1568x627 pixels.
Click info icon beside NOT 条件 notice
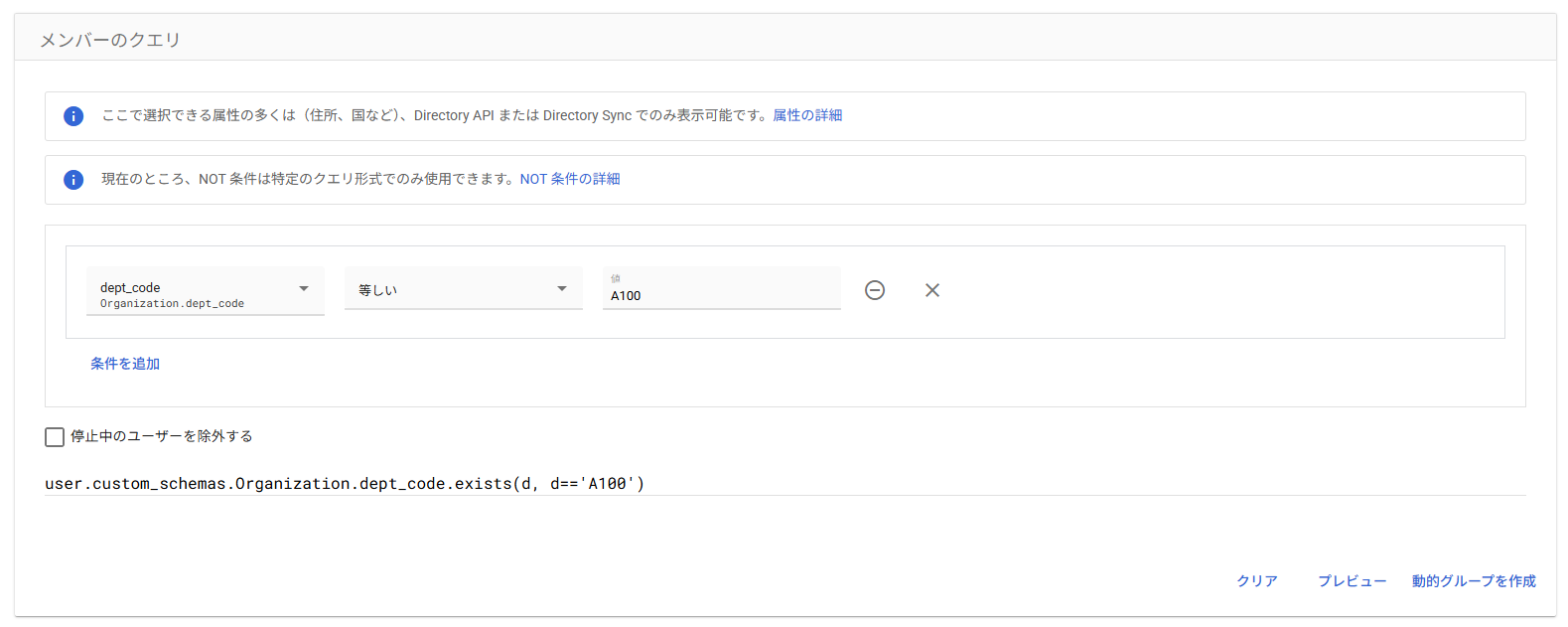(73, 180)
